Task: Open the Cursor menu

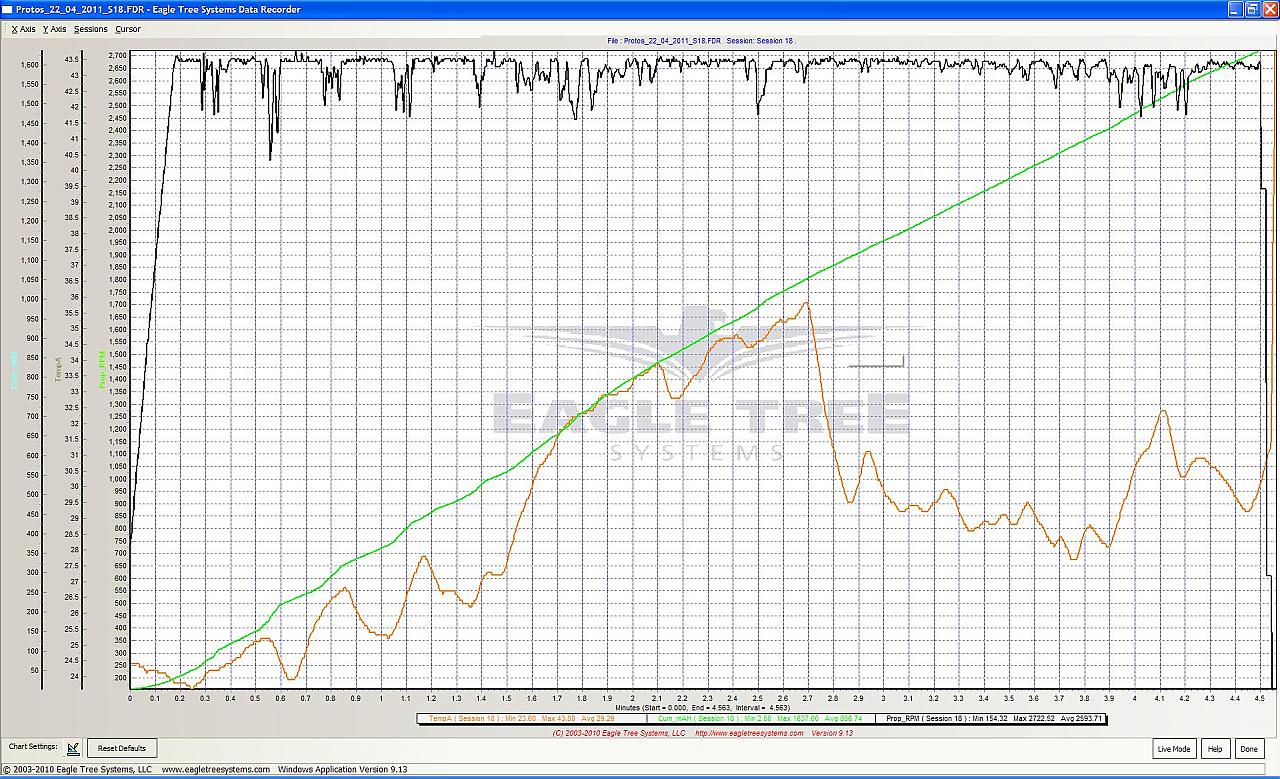Action: [x=128, y=29]
